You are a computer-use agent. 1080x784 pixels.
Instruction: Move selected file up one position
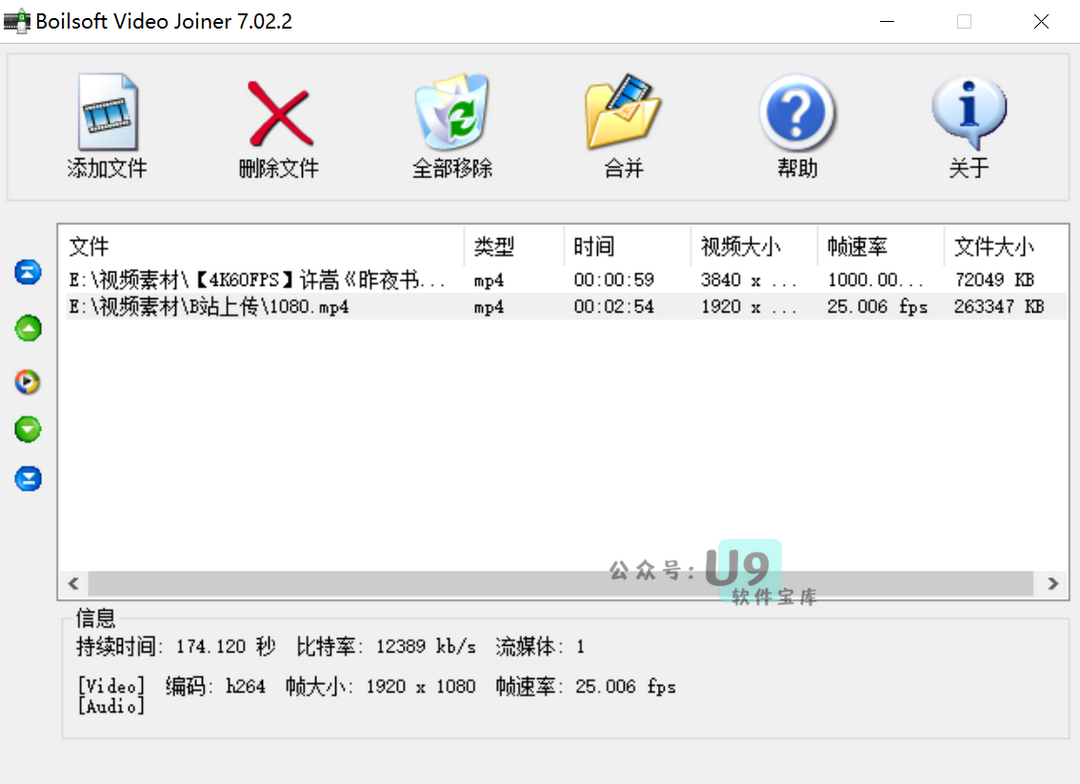click(x=28, y=329)
